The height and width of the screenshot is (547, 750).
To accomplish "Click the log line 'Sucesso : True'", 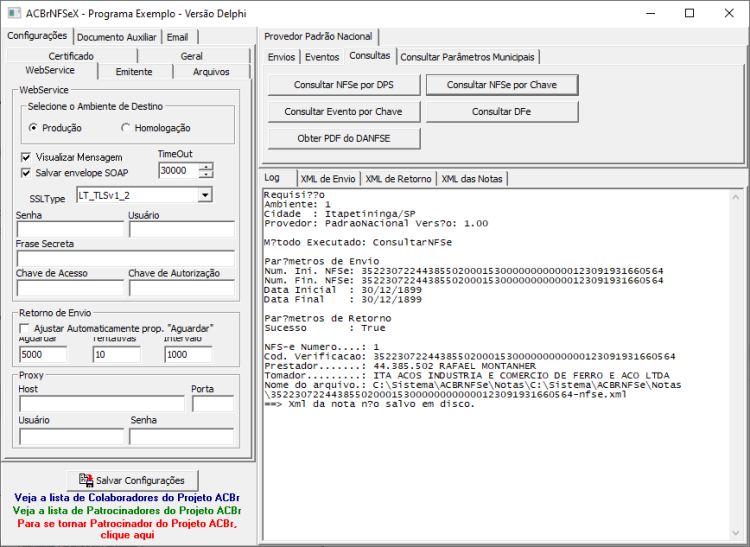I will pos(325,328).
